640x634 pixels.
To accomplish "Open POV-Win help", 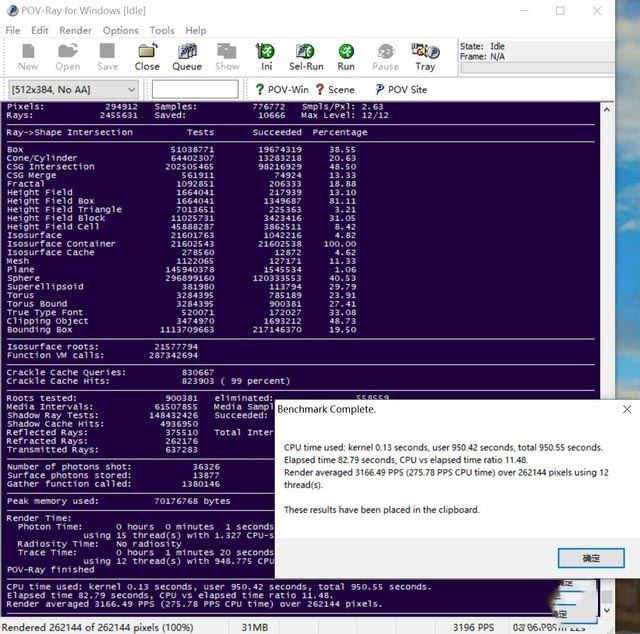I will pos(282,89).
